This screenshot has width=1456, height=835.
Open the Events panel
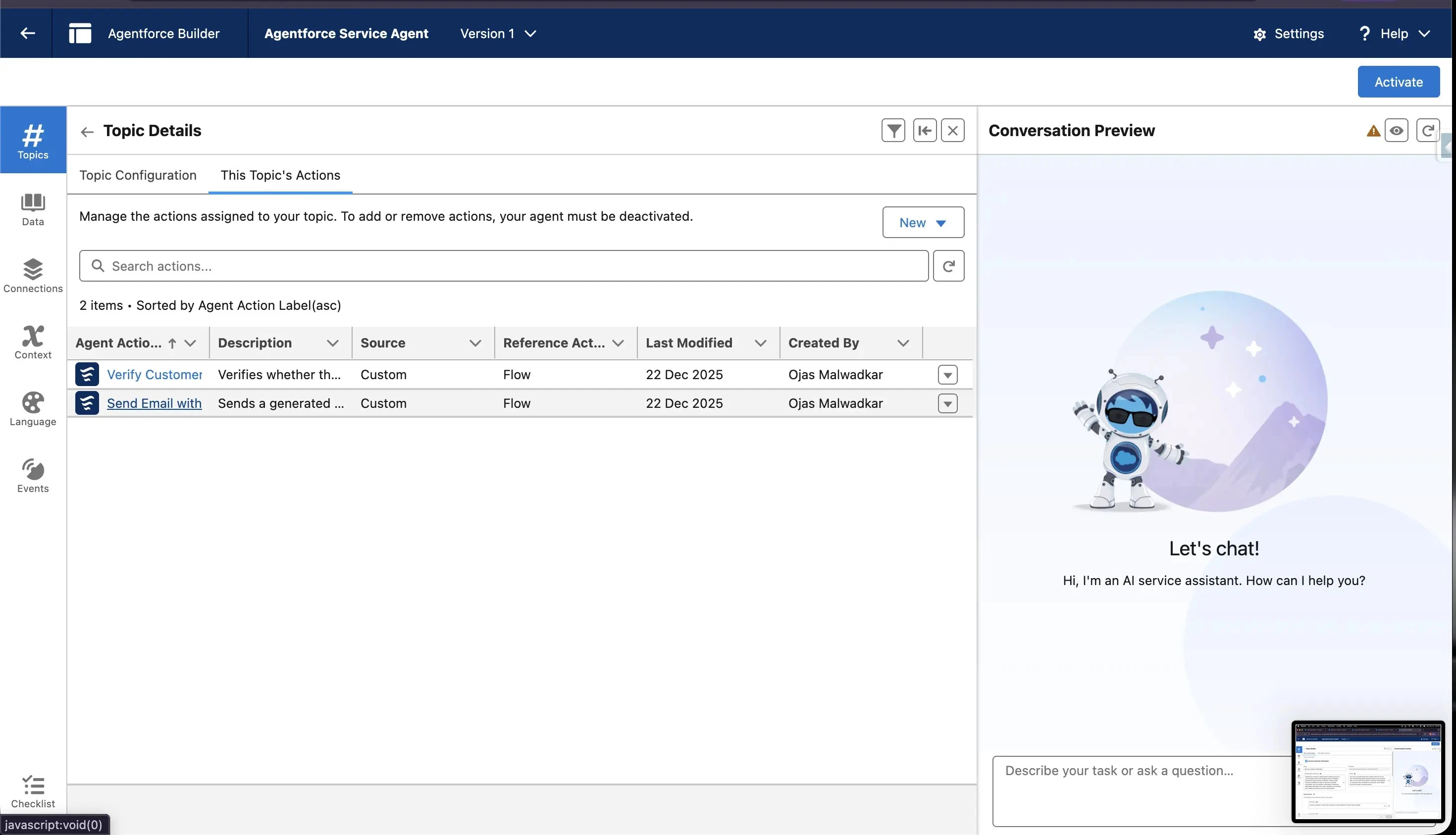pos(33,476)
